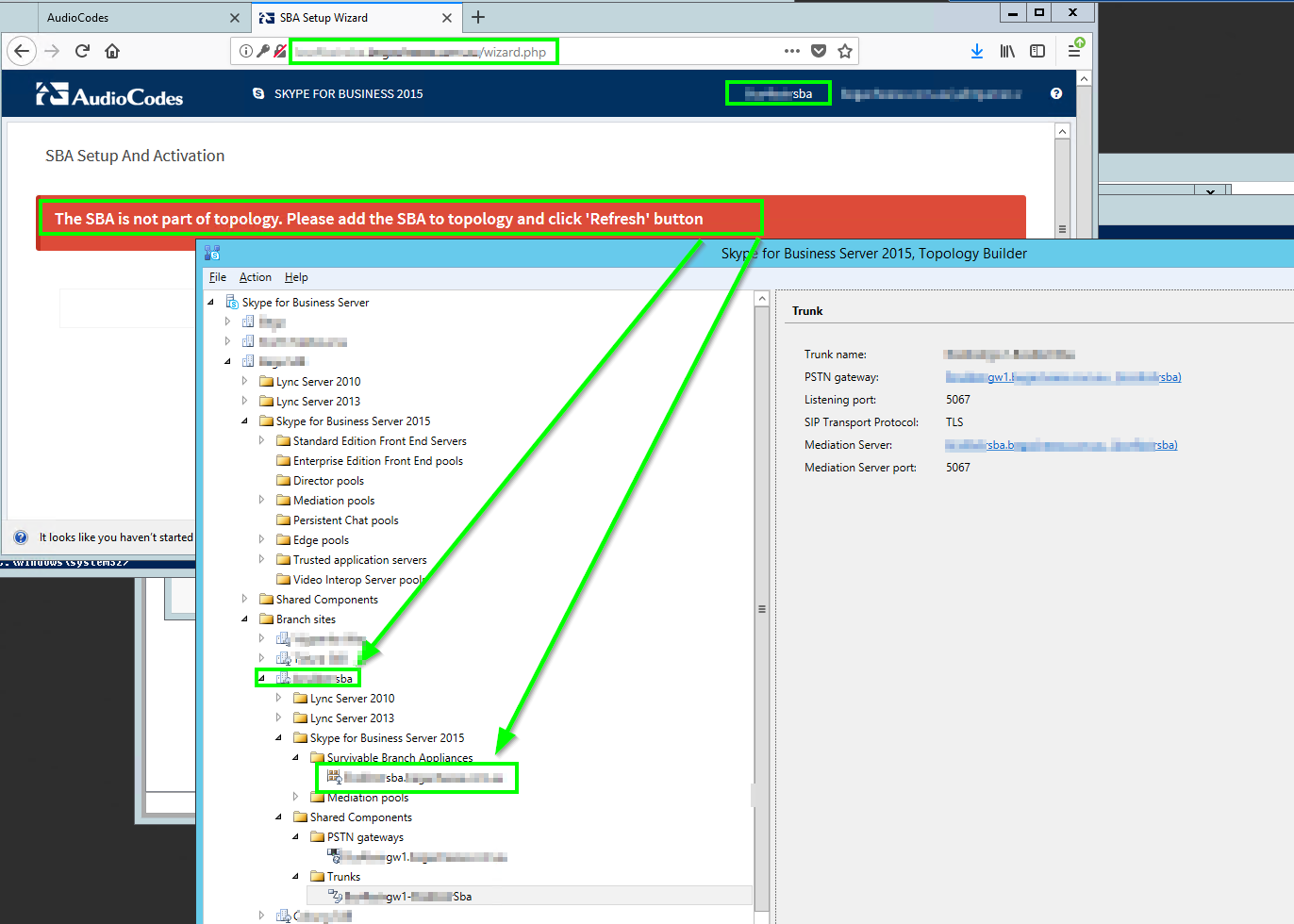Viewport: 1294px width, 924px height.
Task: Select the sba branch site node
Action: (315, 679)
